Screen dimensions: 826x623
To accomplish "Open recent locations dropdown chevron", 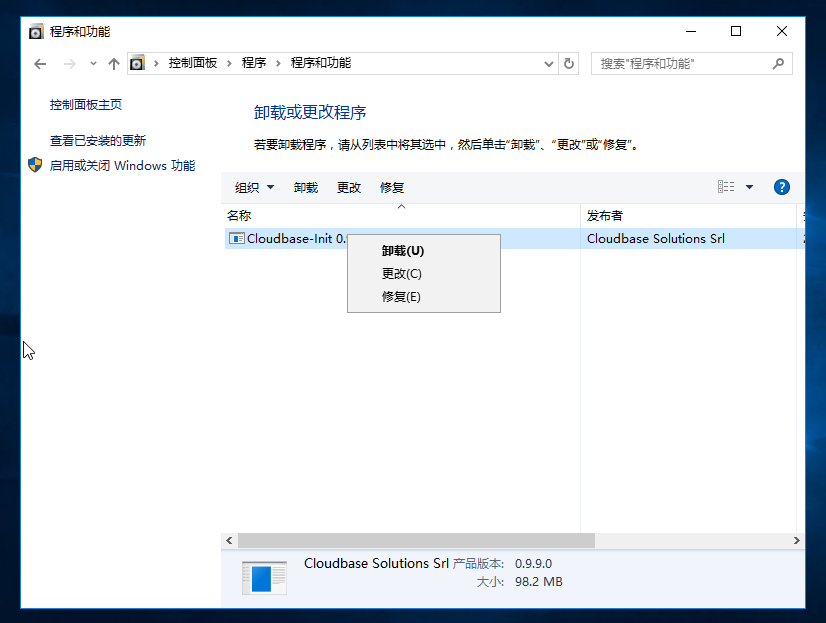I will click(x=93, y=64).
